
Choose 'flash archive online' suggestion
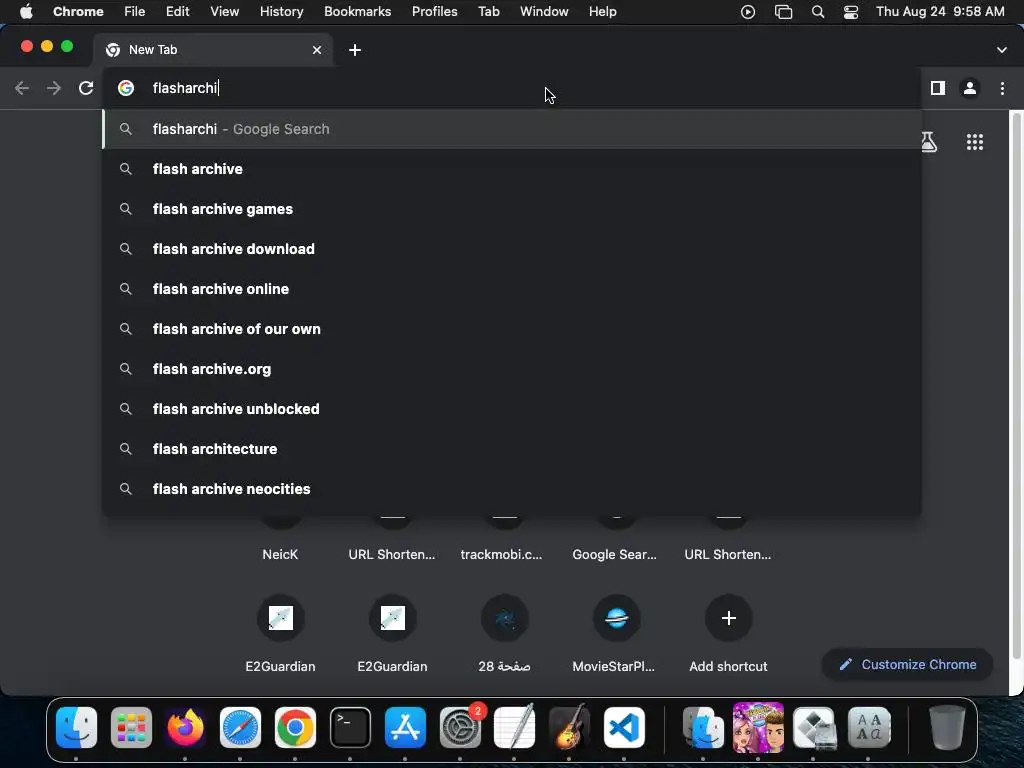[512, 289]
